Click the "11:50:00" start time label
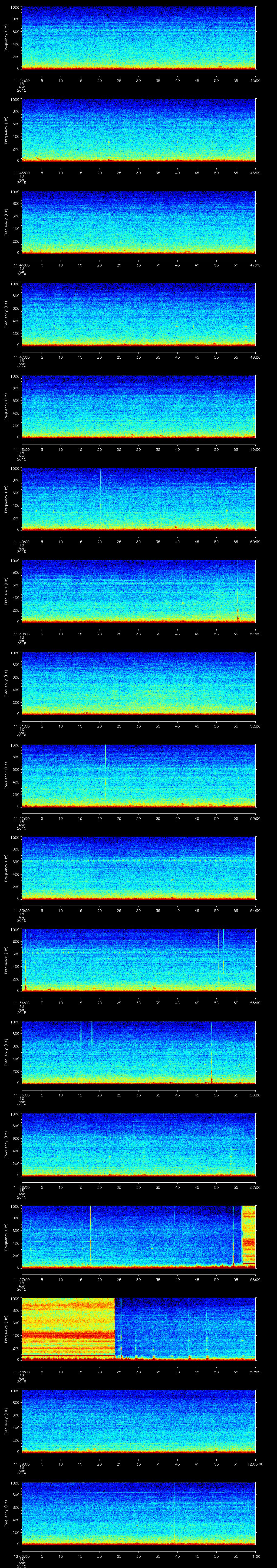 21,634
